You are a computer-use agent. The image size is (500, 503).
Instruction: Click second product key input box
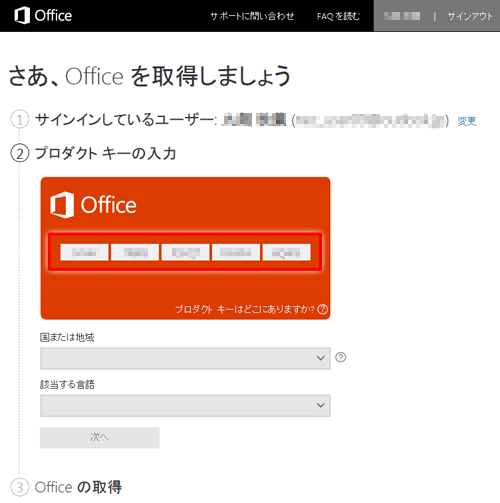tap(135, 252)
